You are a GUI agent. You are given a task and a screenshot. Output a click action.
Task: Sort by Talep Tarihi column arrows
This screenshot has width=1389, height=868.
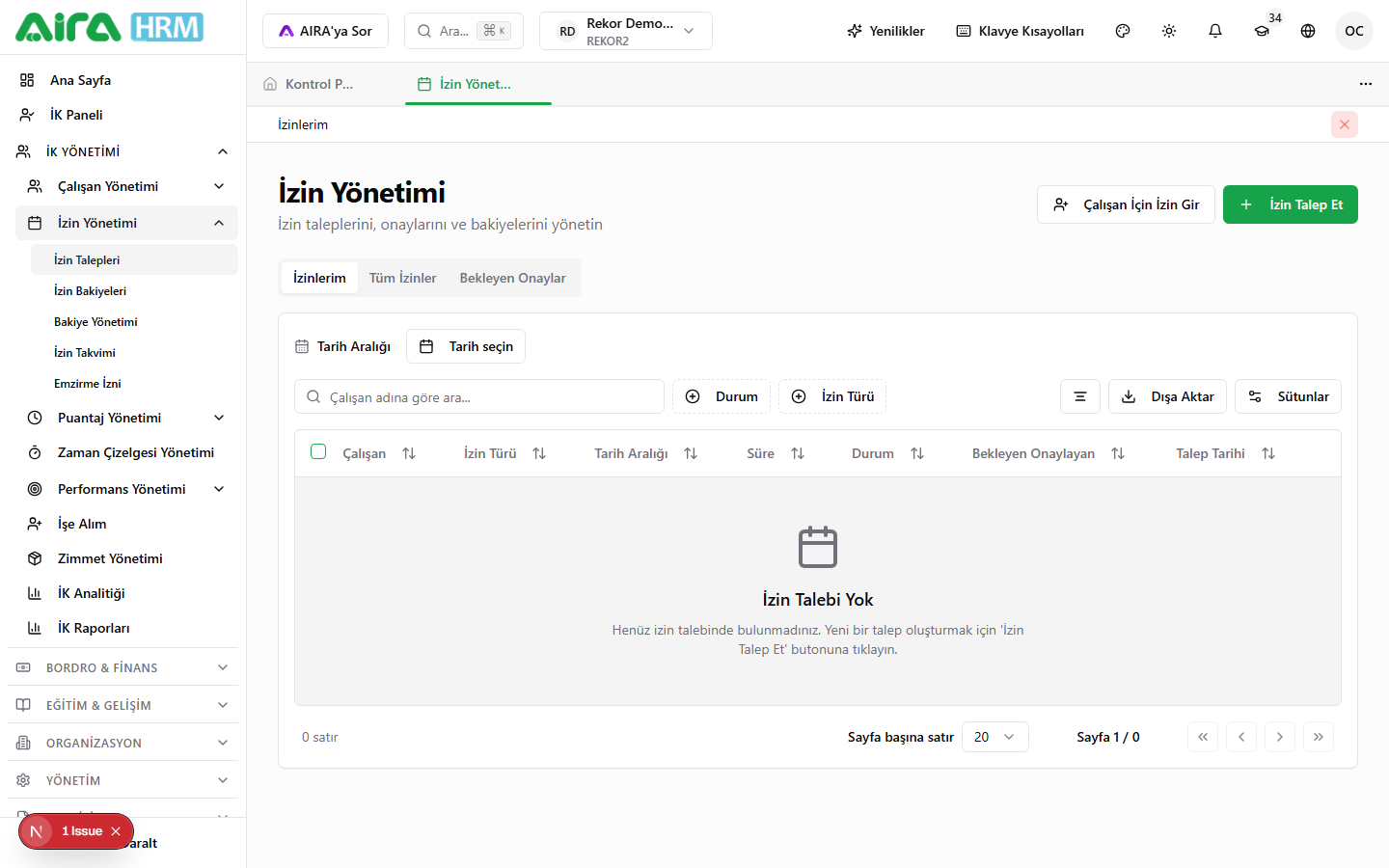point(1268,453)
